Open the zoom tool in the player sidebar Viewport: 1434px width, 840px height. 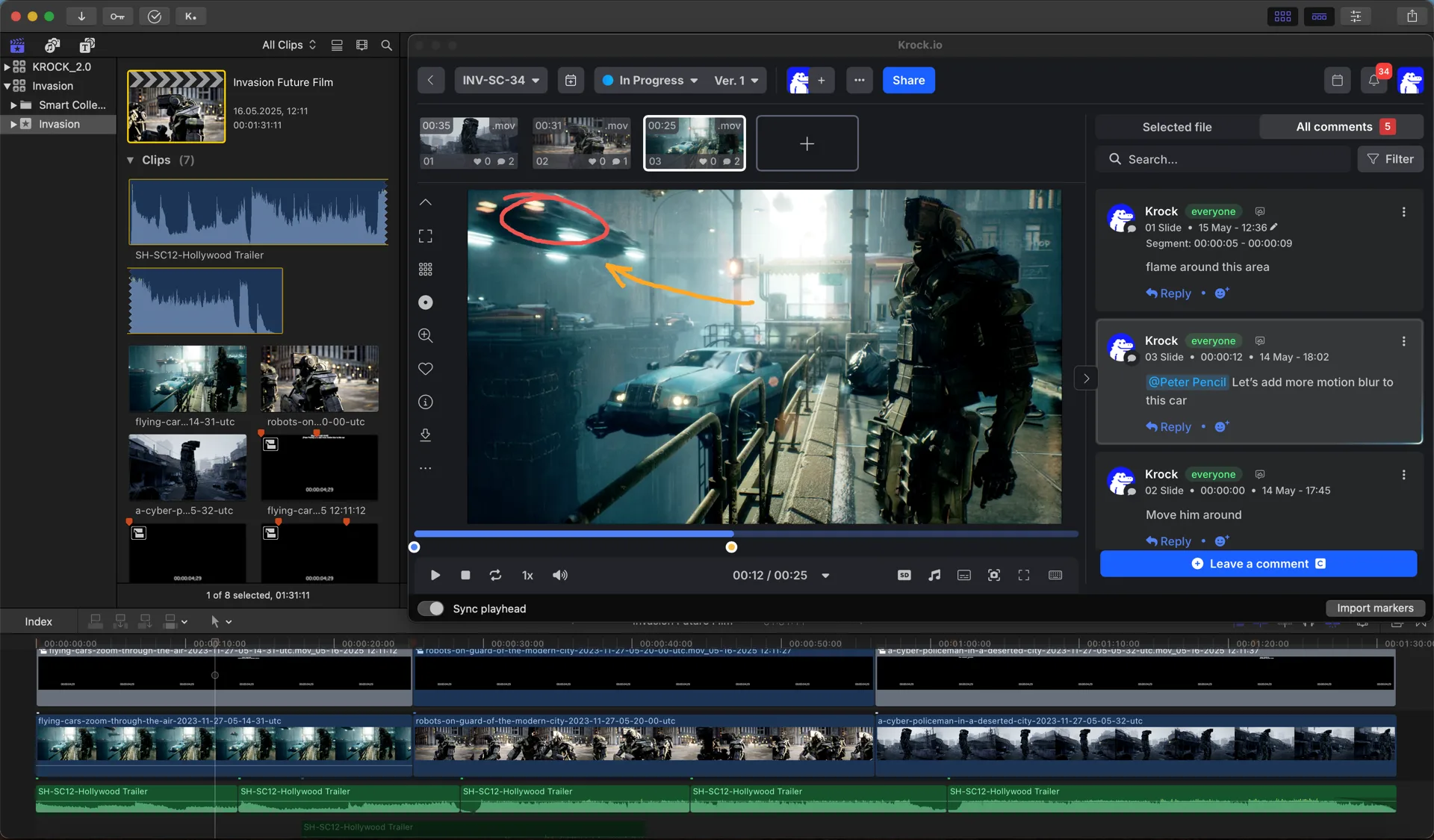point(426,335)
